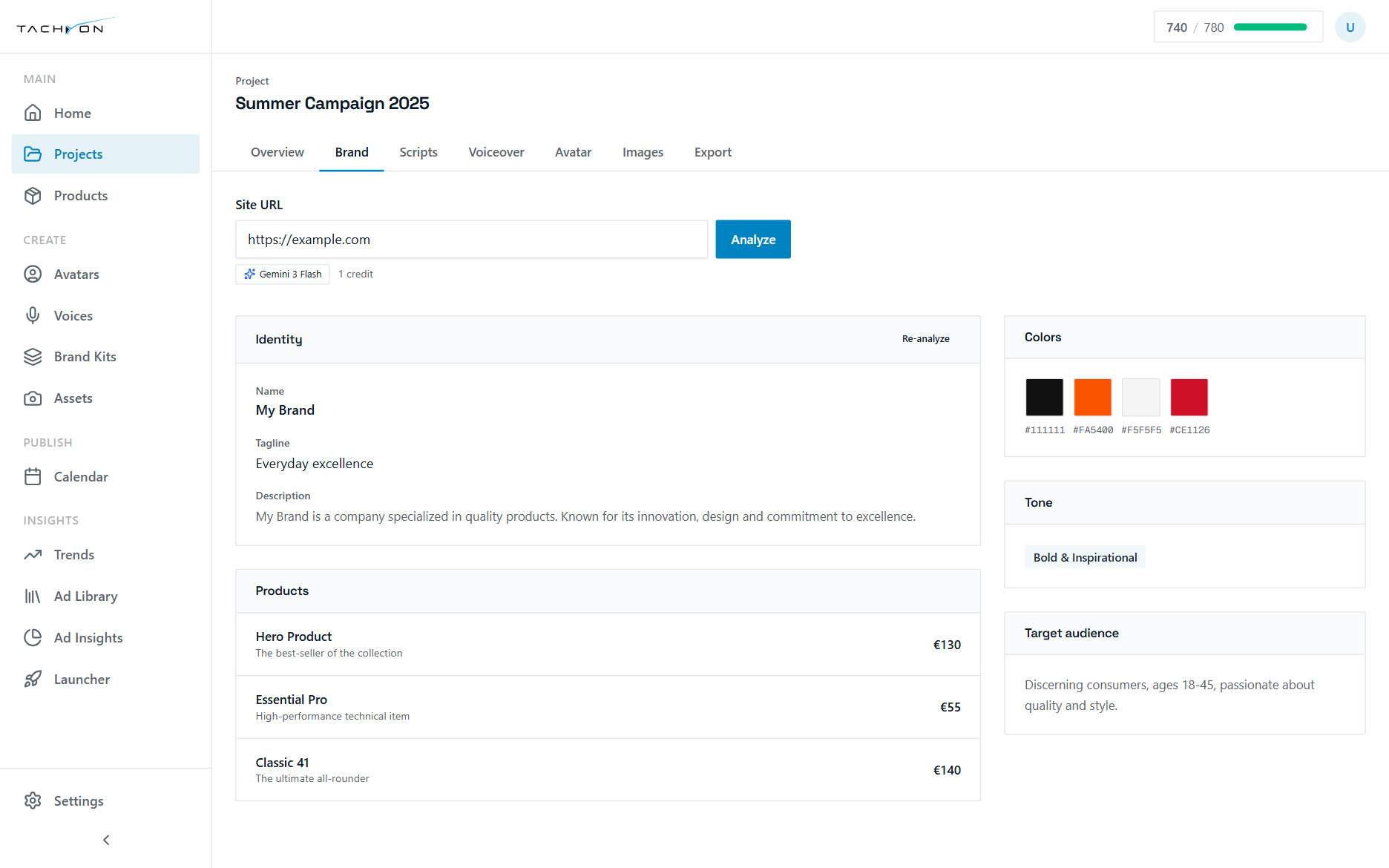
Task: Click the €55 price
Action: pos(950,707)
